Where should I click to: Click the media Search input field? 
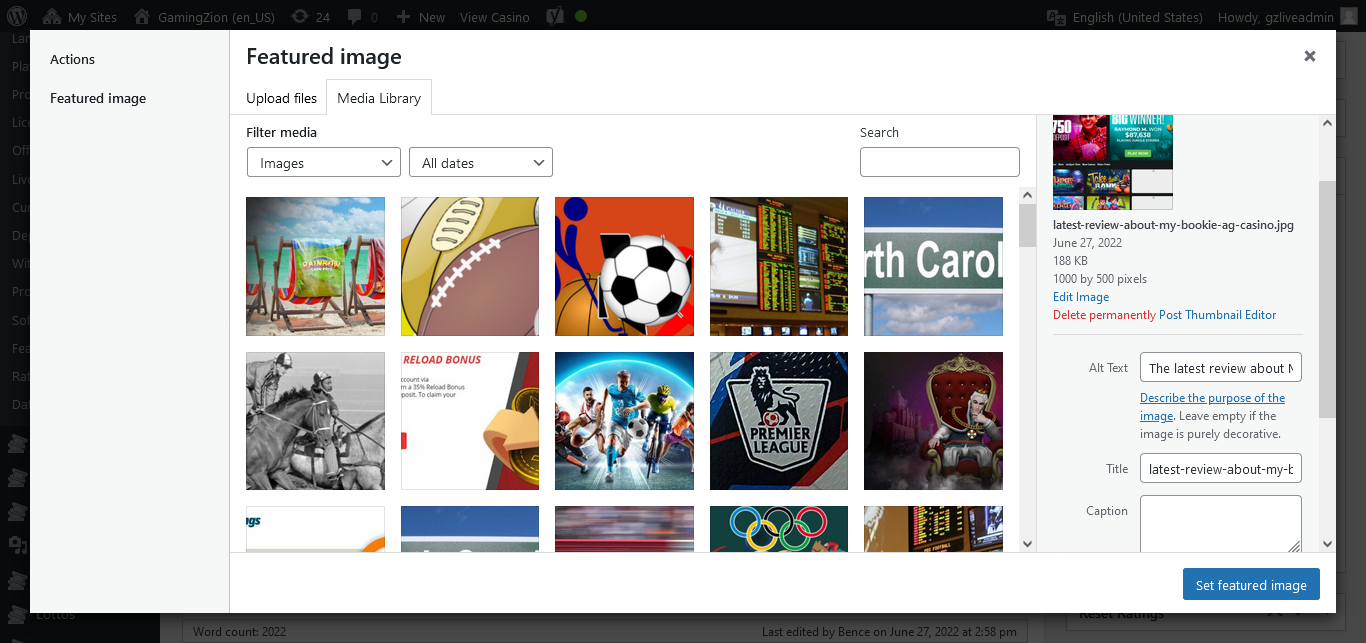[939, 162]
